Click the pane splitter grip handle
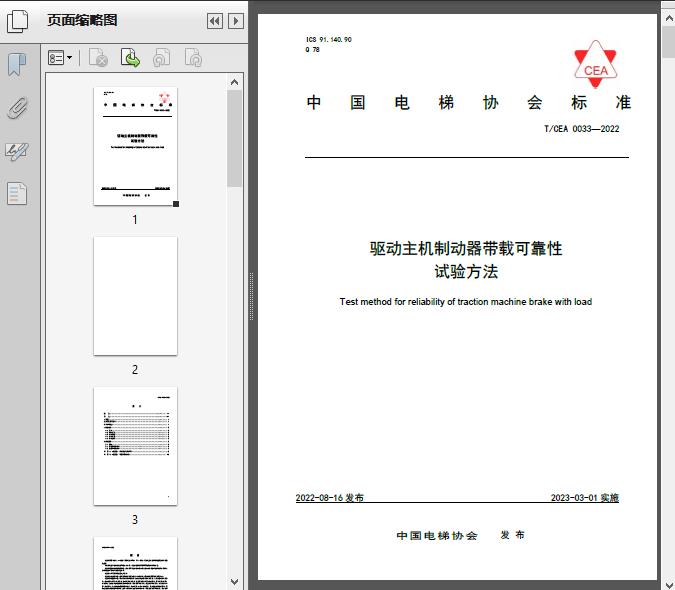This screenshot has height=590, width=675. [251, 297]
